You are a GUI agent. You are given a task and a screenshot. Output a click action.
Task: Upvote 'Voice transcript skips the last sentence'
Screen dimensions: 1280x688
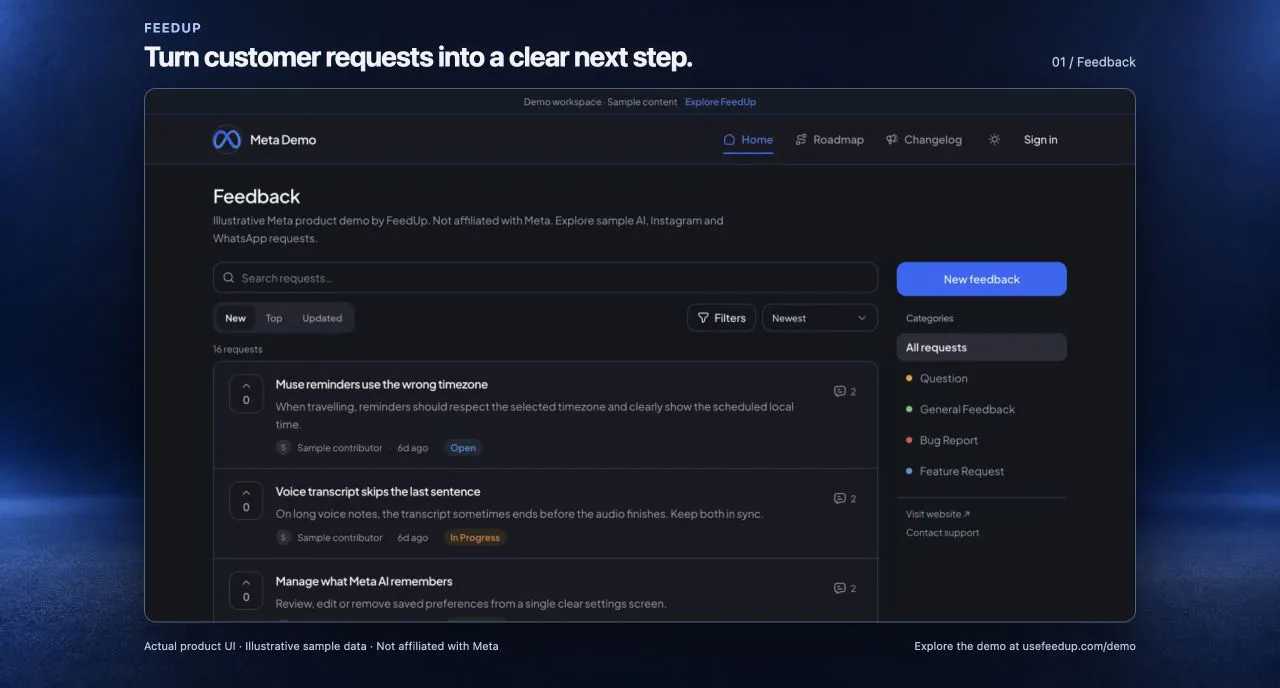pyautogui.click(x=246, y=500)
